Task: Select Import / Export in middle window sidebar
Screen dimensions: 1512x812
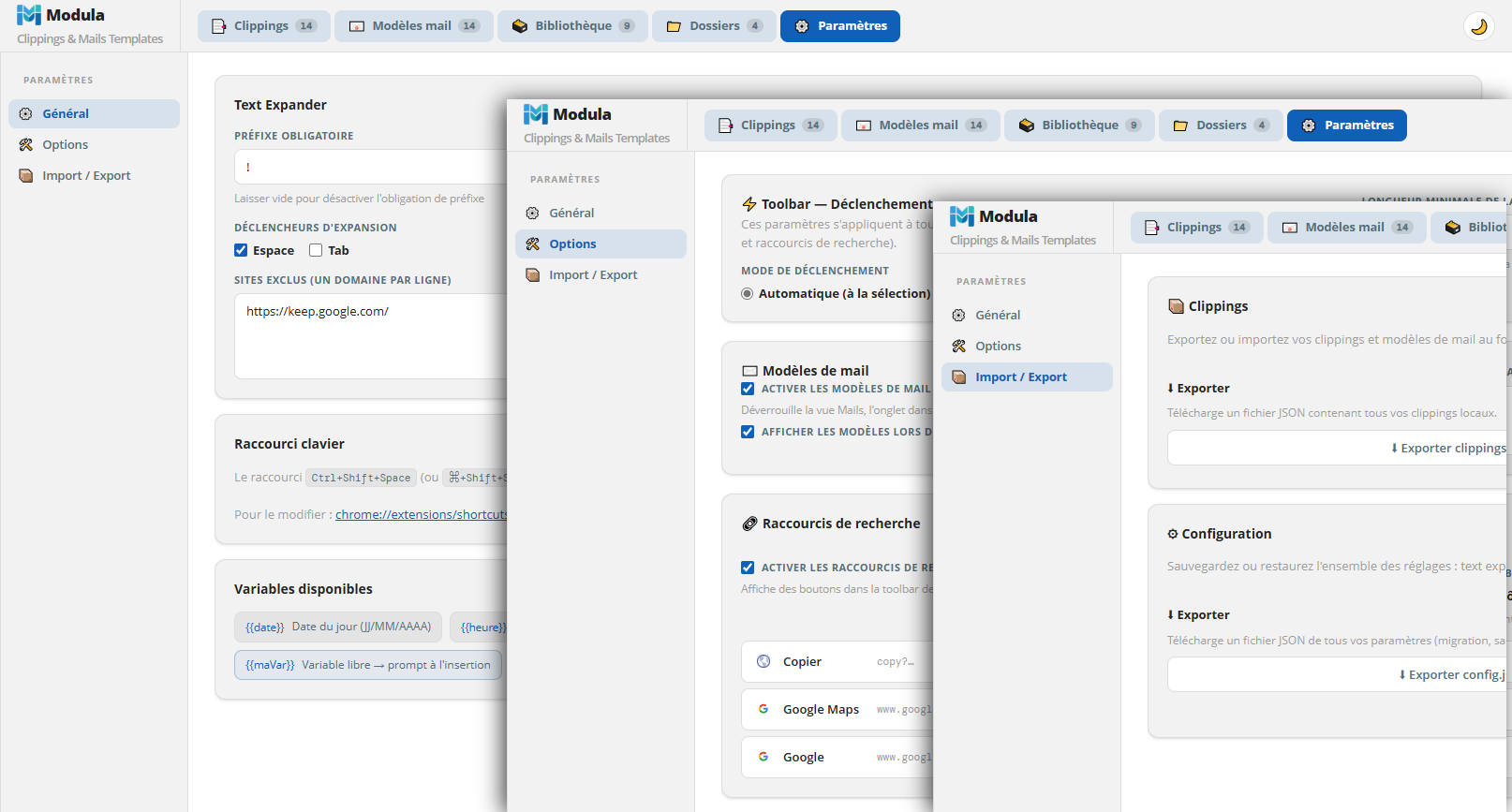Action: pos(600,274)
